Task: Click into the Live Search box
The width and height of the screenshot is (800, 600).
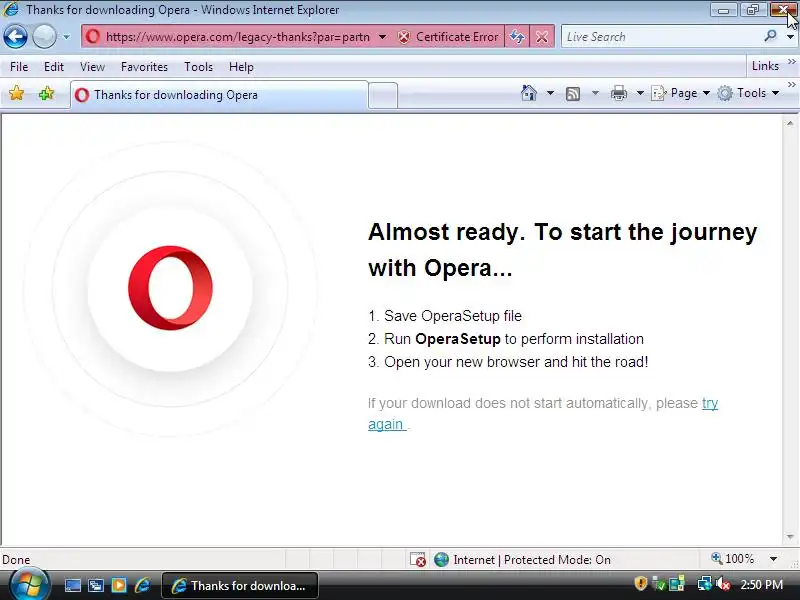Action: click(x=661, y=37)
